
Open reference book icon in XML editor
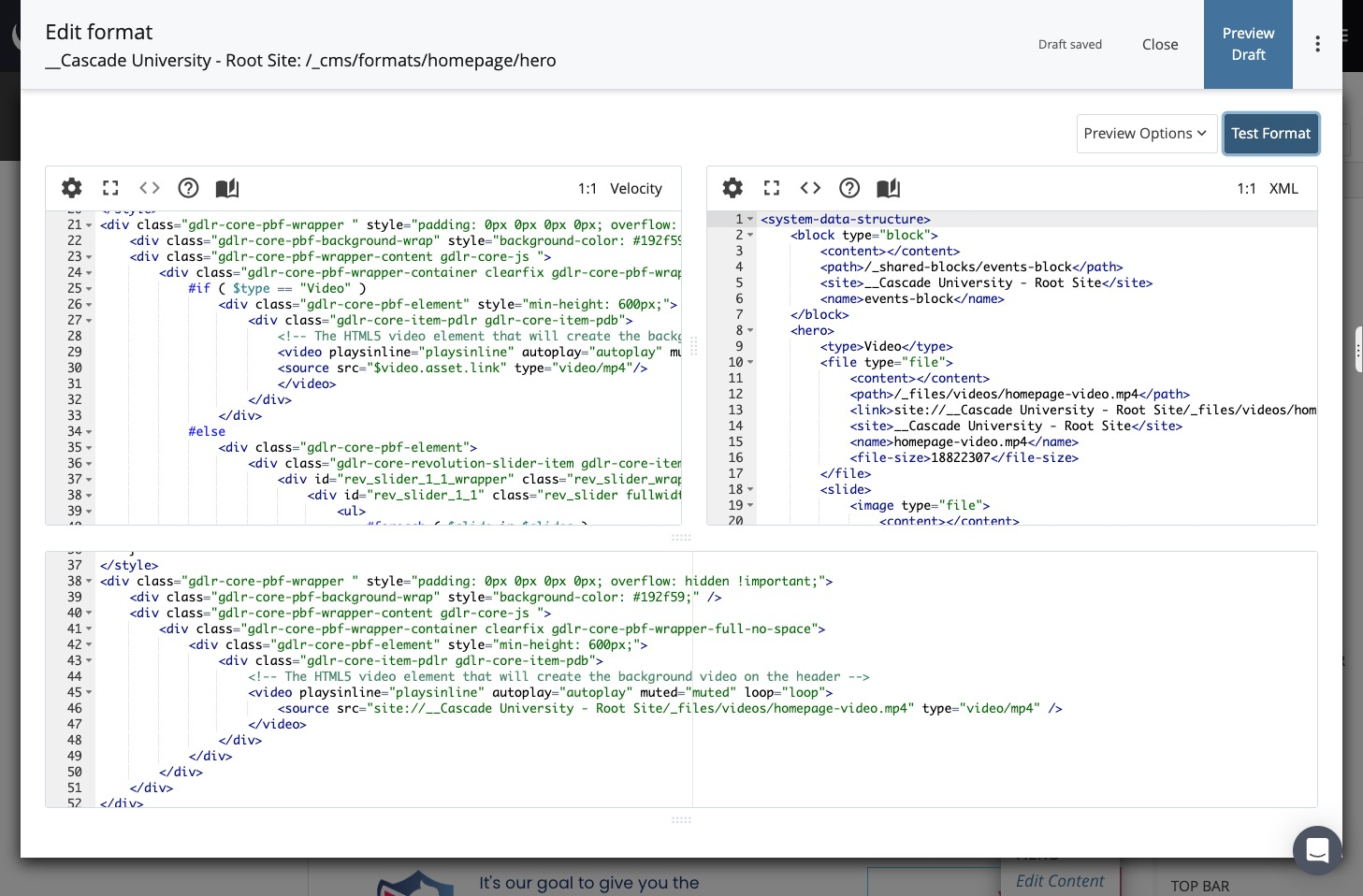click(889, 188)
